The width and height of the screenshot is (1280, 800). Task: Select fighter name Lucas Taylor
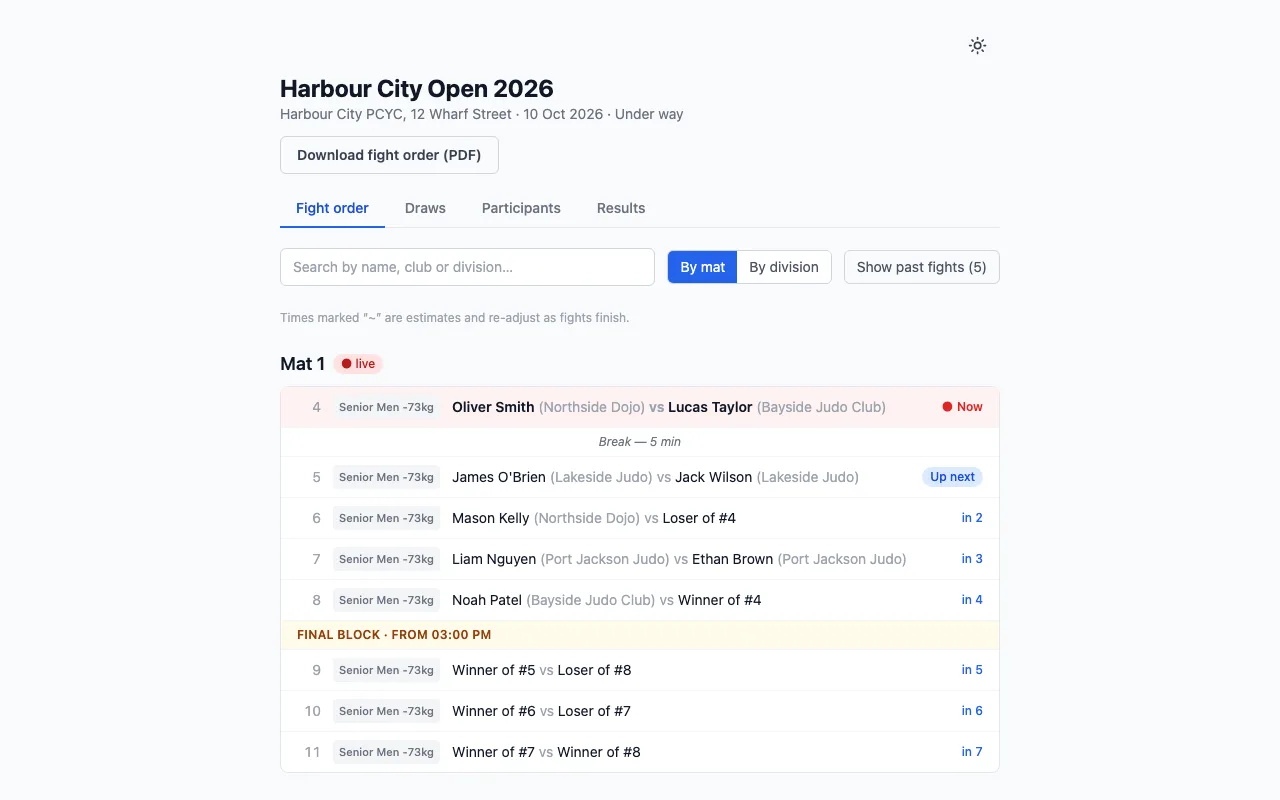point(710,407)
